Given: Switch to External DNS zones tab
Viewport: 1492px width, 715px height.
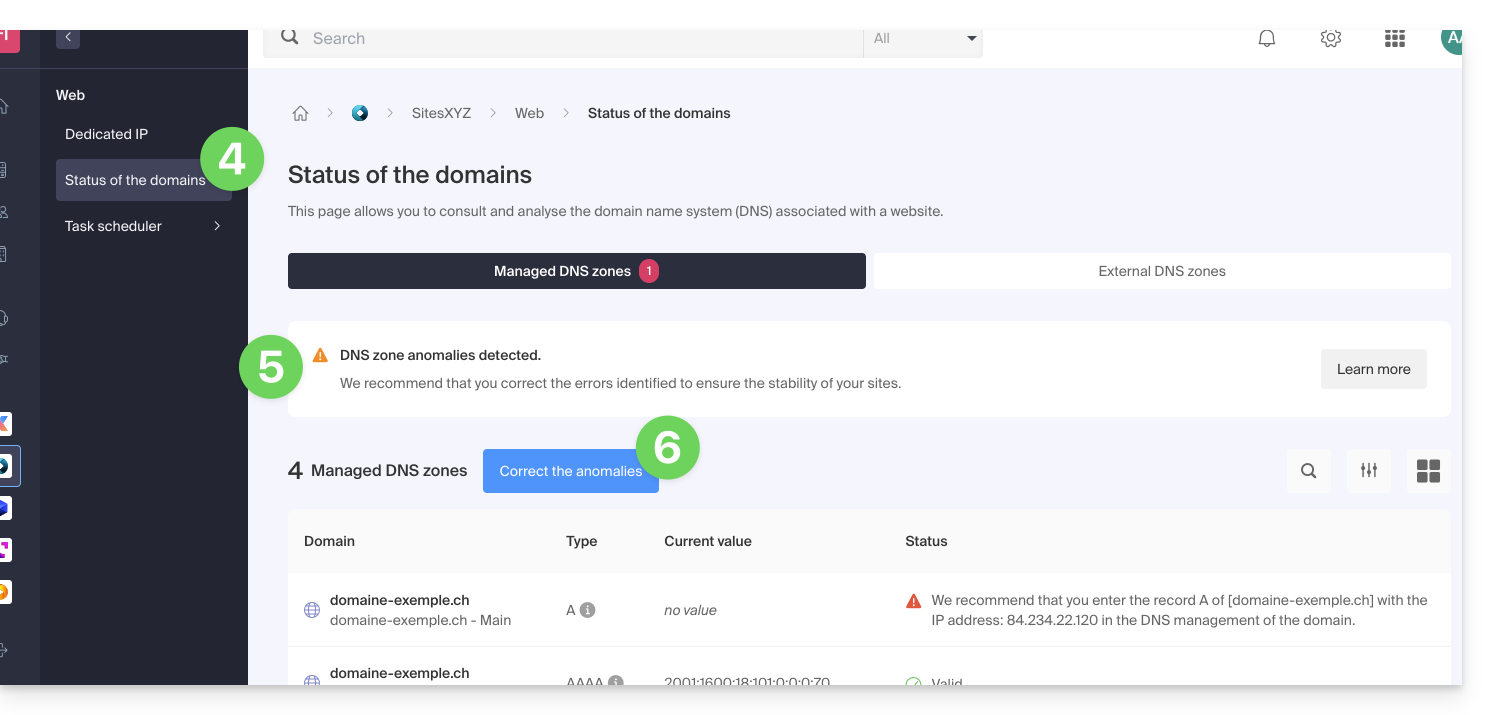Looking at the screenshot, I should pos(1161,271).
